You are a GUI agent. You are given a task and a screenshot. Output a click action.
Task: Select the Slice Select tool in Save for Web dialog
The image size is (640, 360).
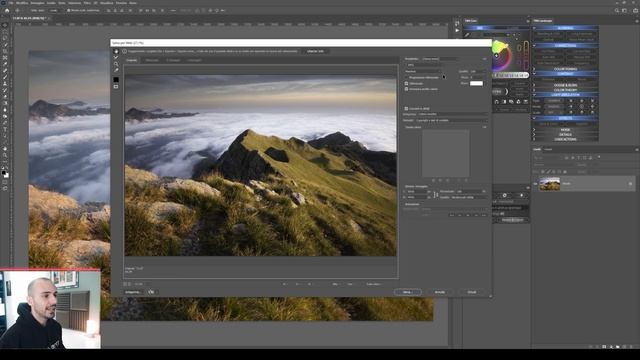(116, 58)
